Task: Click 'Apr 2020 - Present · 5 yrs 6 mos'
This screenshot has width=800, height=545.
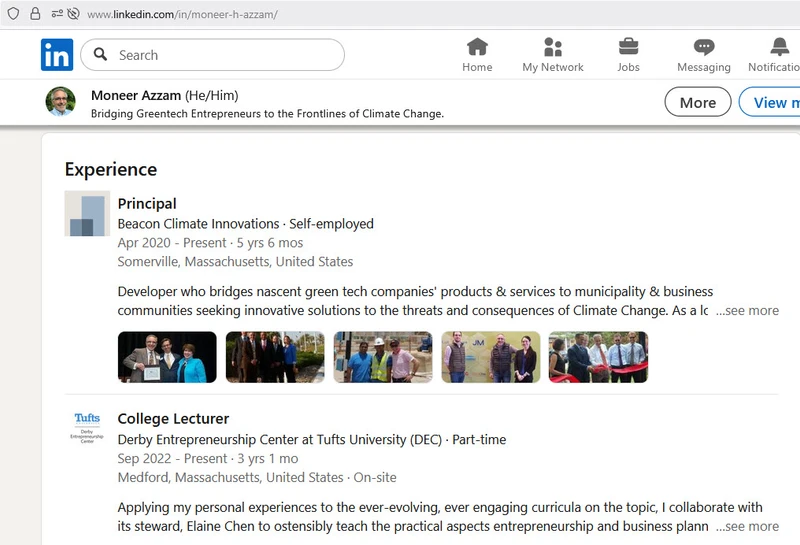Action: pos(210,243)
